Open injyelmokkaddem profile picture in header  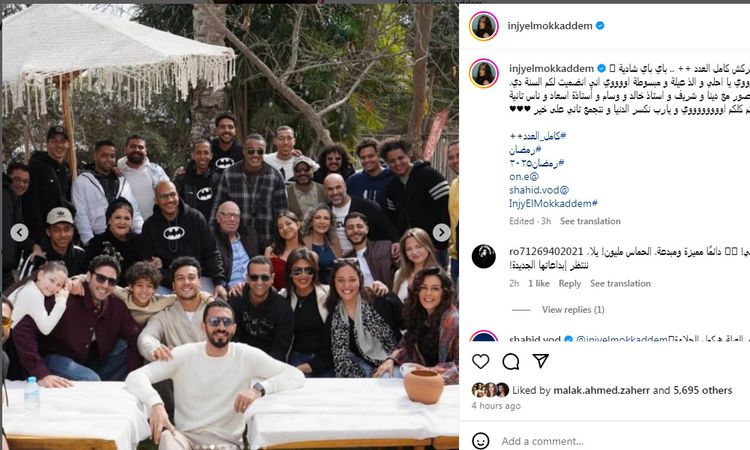[x=484, y=26]
